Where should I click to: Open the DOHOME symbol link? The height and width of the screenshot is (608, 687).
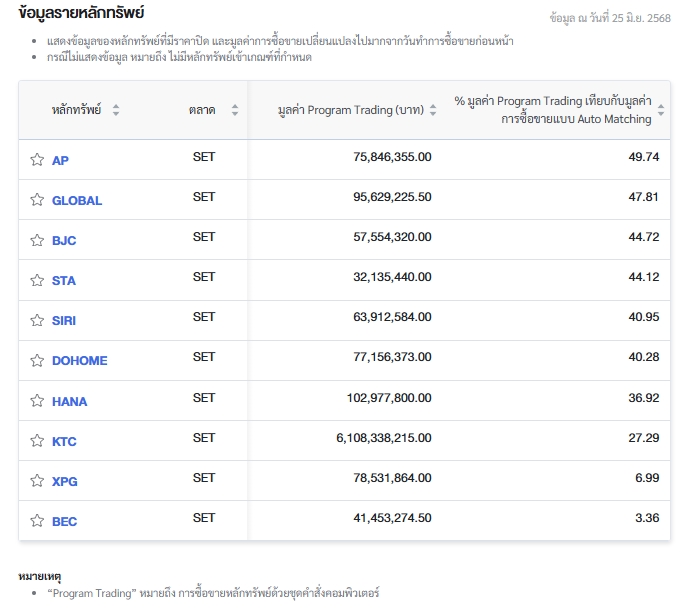pos(79,360)
